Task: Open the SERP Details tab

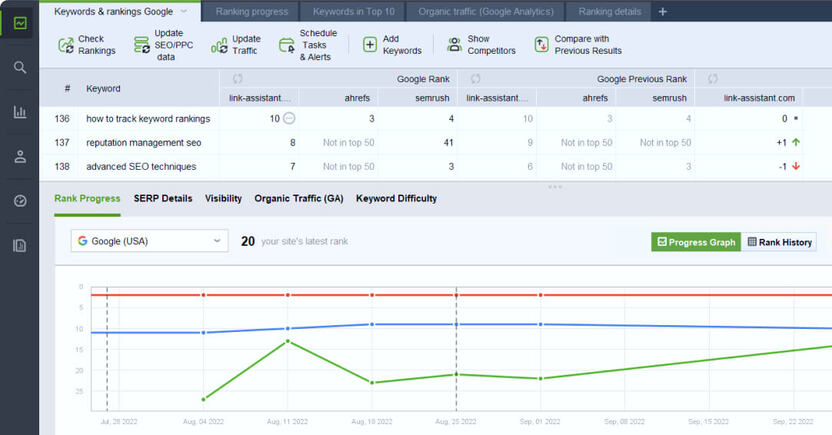Action: coord(162,199)
